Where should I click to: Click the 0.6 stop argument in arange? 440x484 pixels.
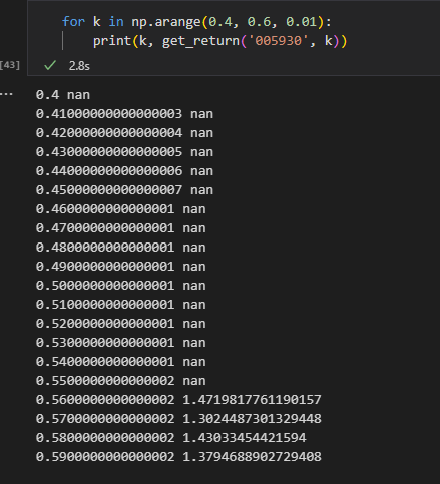[259, 22]
